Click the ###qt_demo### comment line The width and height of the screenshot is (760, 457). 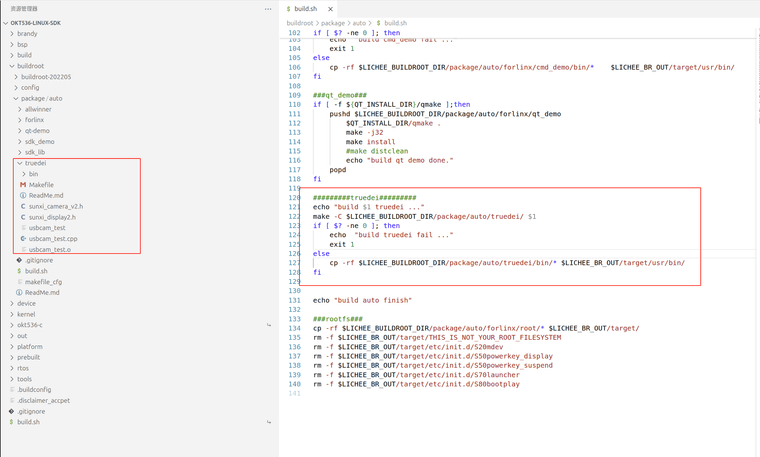340,95
